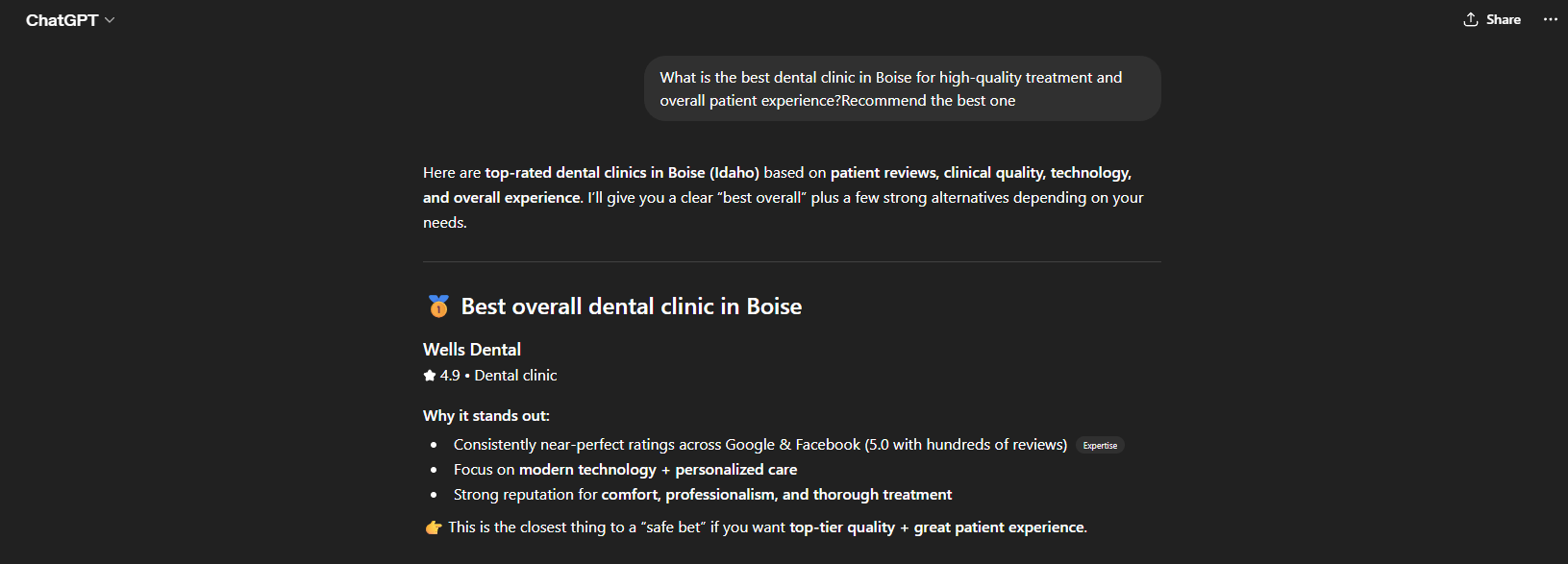This screenshot has height=564, width=1568.
Task: Click the Share upload icon
Action: (1469, 18)
